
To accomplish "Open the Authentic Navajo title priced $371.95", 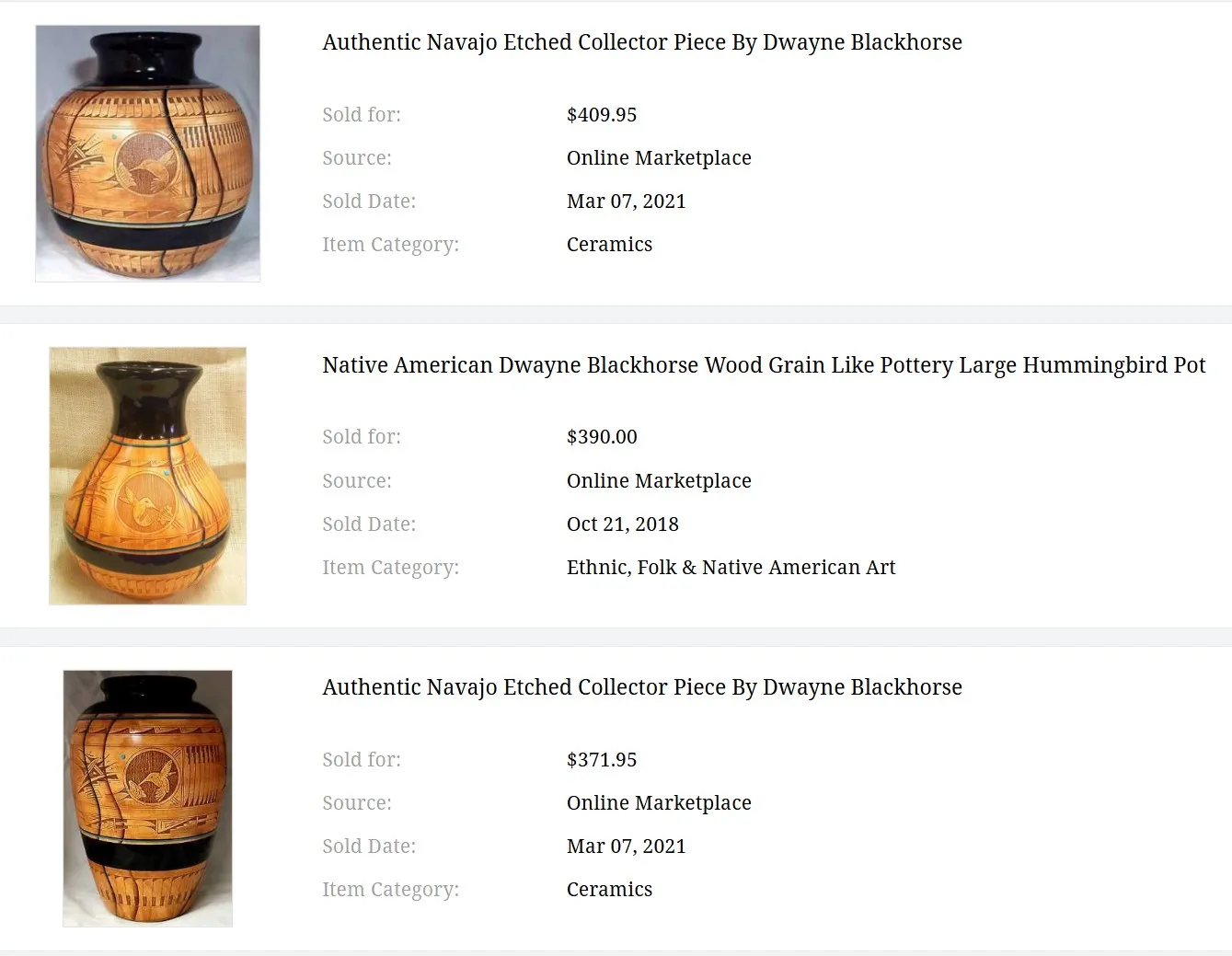I will point(641,687).
